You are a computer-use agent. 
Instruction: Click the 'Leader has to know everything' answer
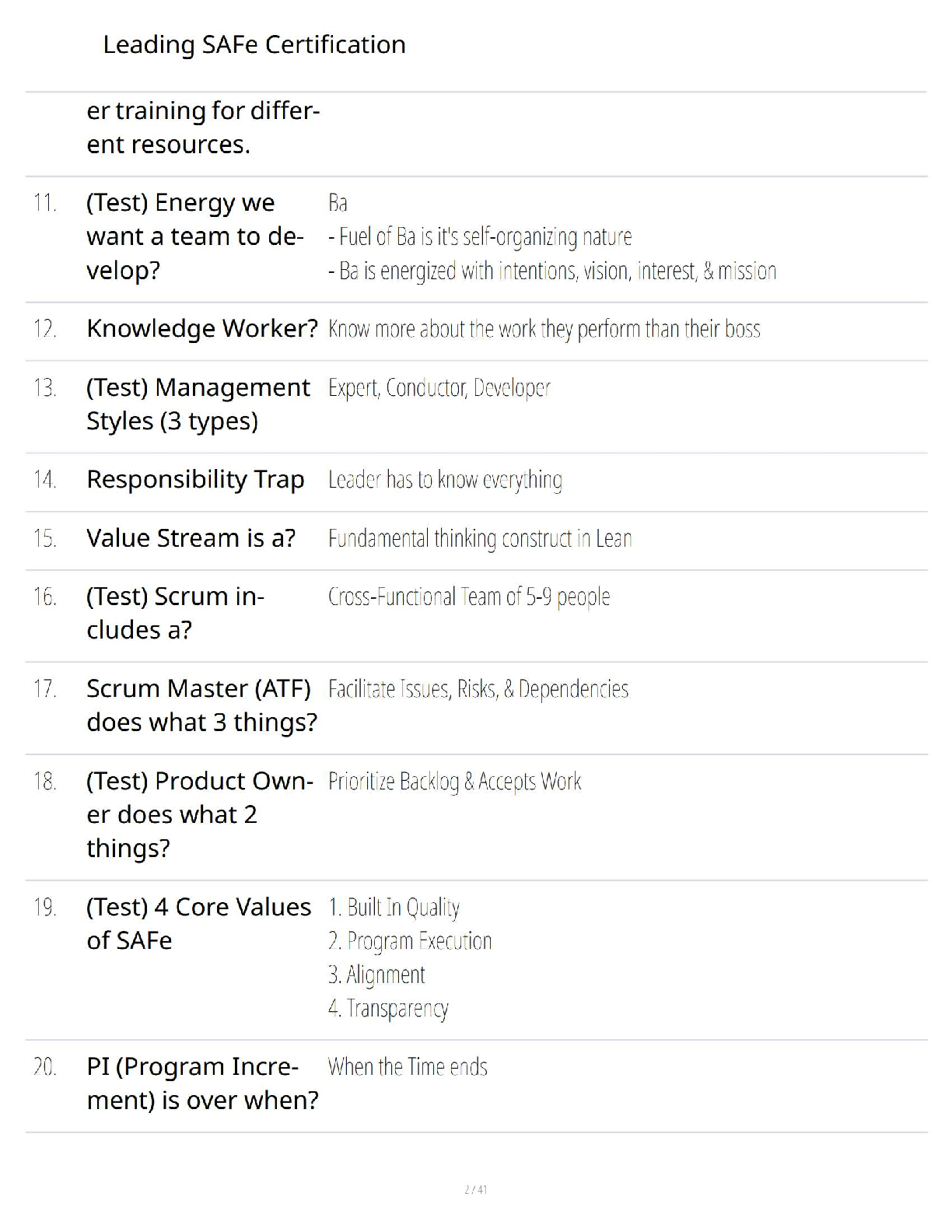[445, 480]
